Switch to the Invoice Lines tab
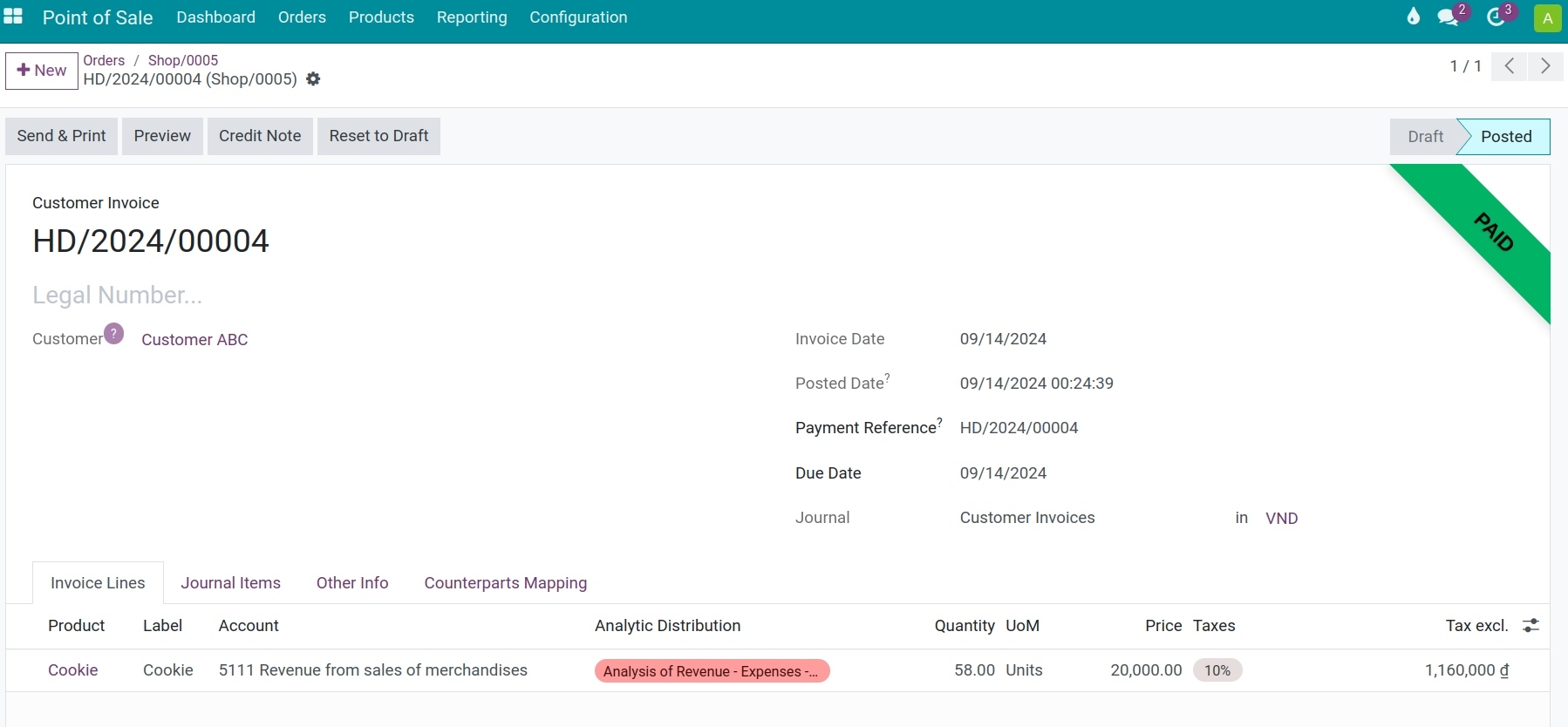 [x=98, y=583]
